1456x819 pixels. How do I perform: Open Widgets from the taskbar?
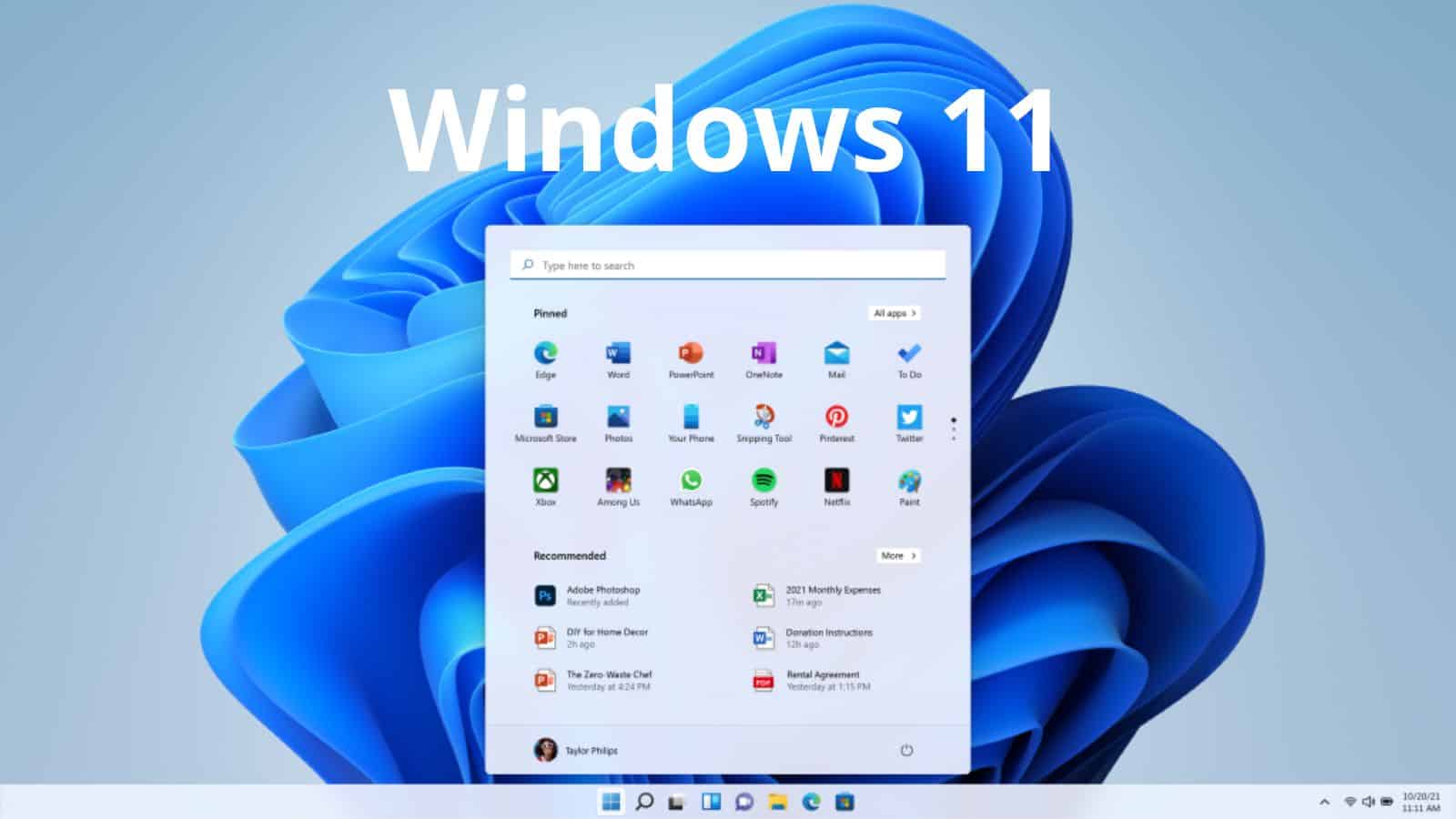[711, 801]
